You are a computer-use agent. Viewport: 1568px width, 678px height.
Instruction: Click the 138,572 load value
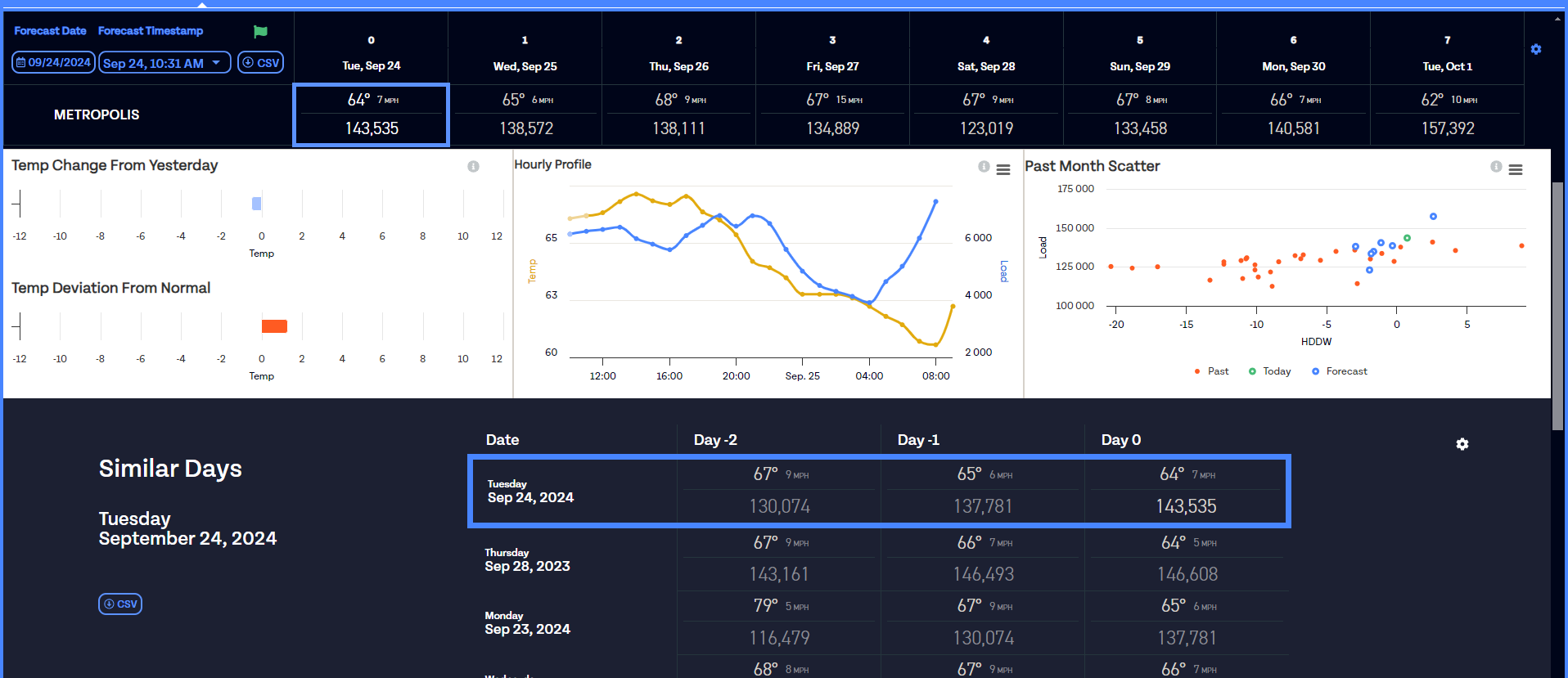526,128
